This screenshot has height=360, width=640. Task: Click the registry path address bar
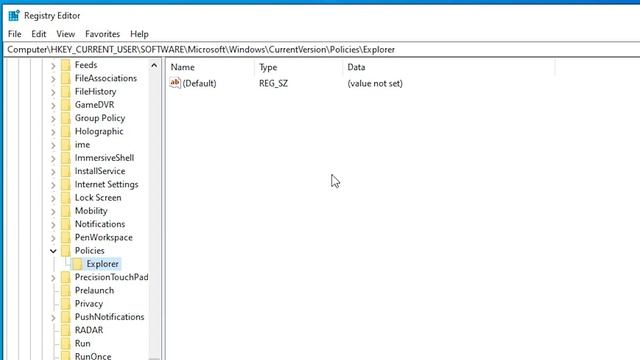(322, 49)
